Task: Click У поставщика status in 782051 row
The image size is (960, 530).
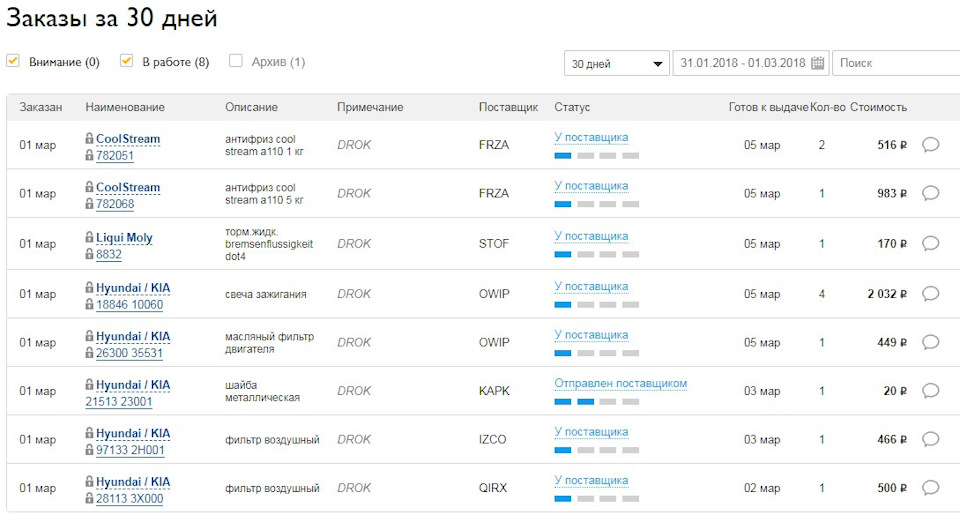Action: [x=591, y=137]
